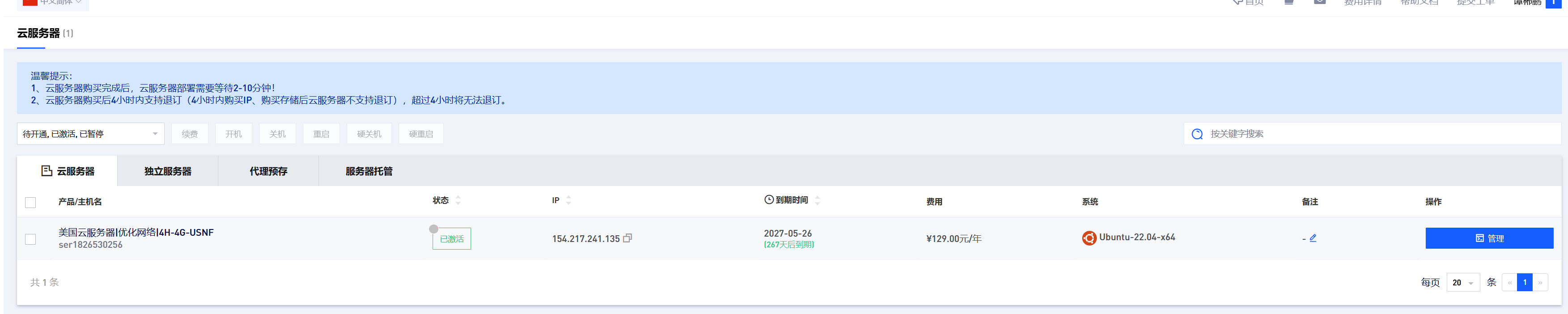
Task: Switch to 代理预存 tab
Action: (x=268, y=171)
